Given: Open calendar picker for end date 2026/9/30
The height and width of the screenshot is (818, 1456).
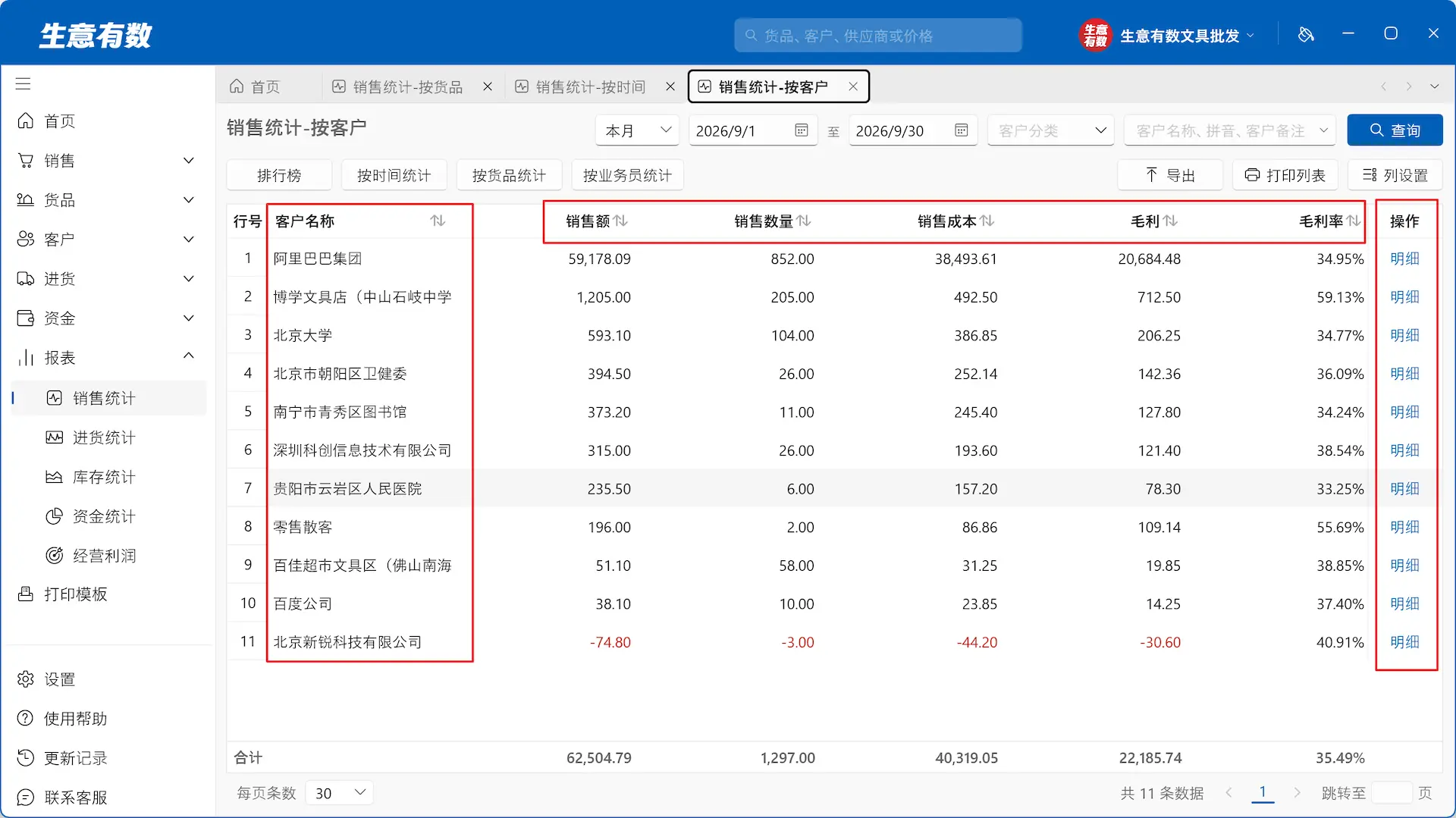Looking at the screenshot, I should point(961,130).
